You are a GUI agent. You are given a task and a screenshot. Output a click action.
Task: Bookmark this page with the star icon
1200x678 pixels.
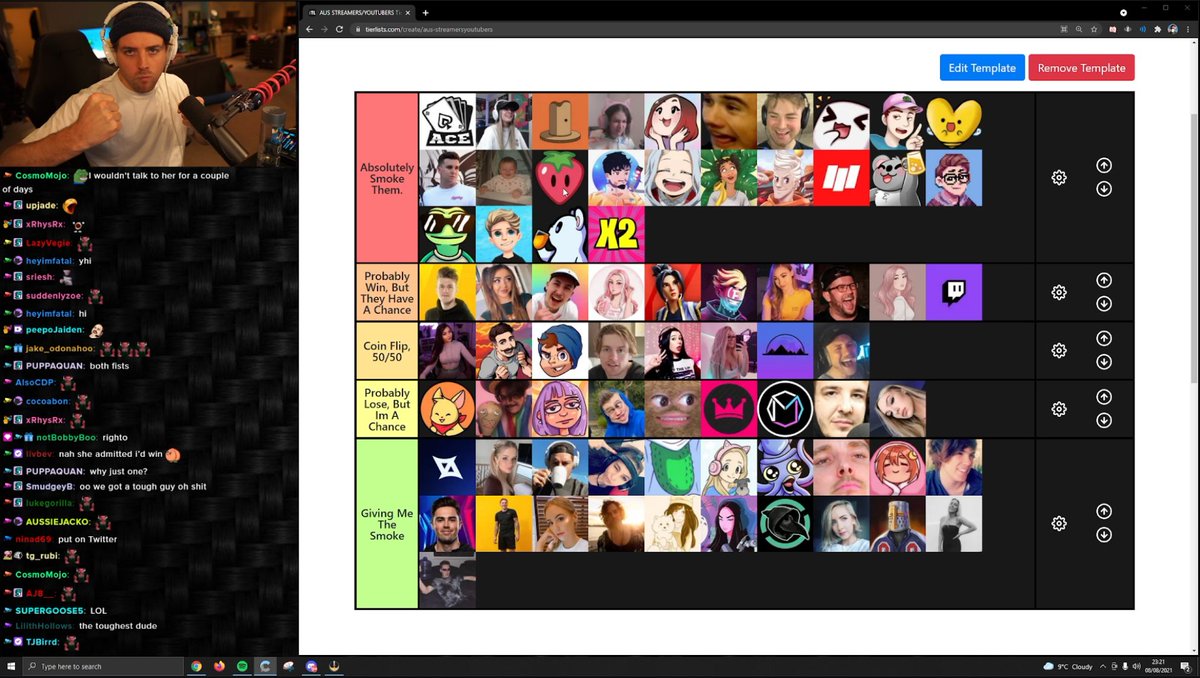[x=1095, y=29]
